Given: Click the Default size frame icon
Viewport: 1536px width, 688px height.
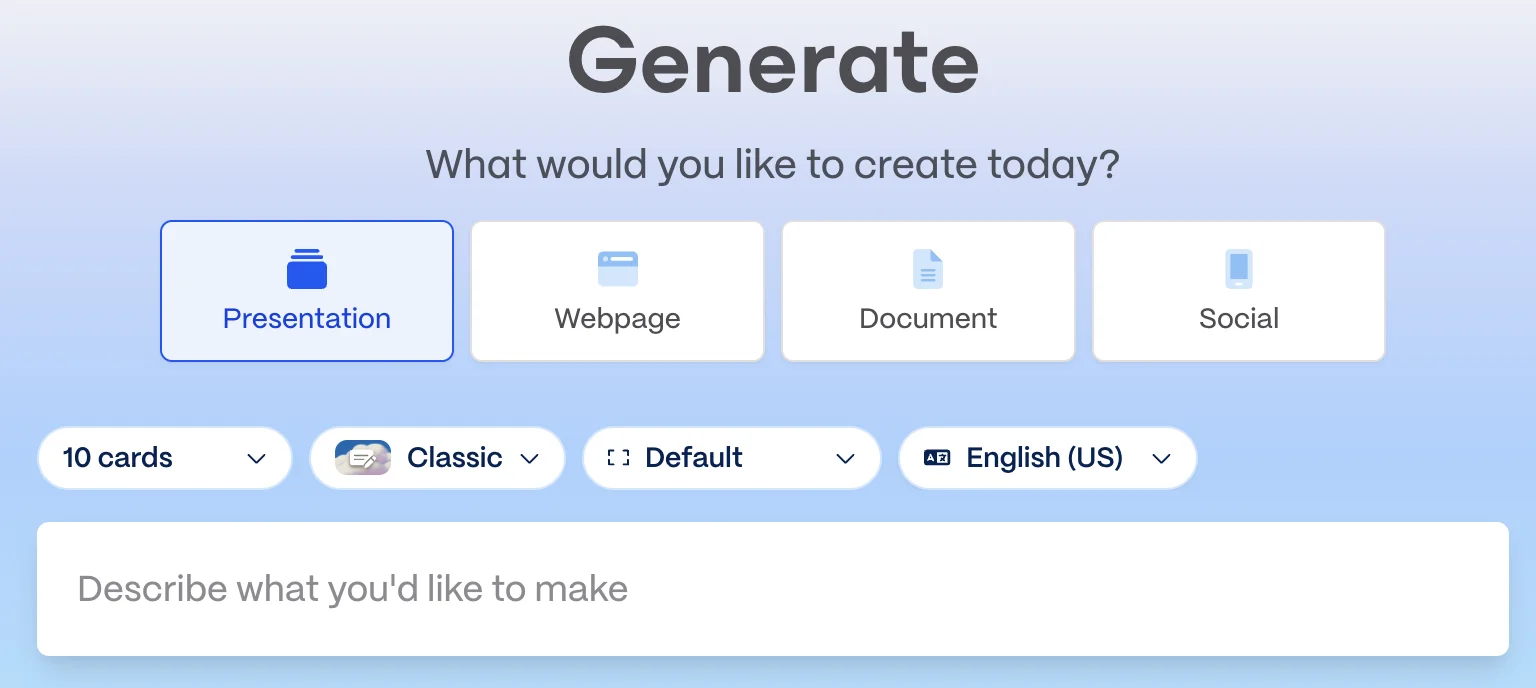Looking at the screenshot, I should coord(619,458).
